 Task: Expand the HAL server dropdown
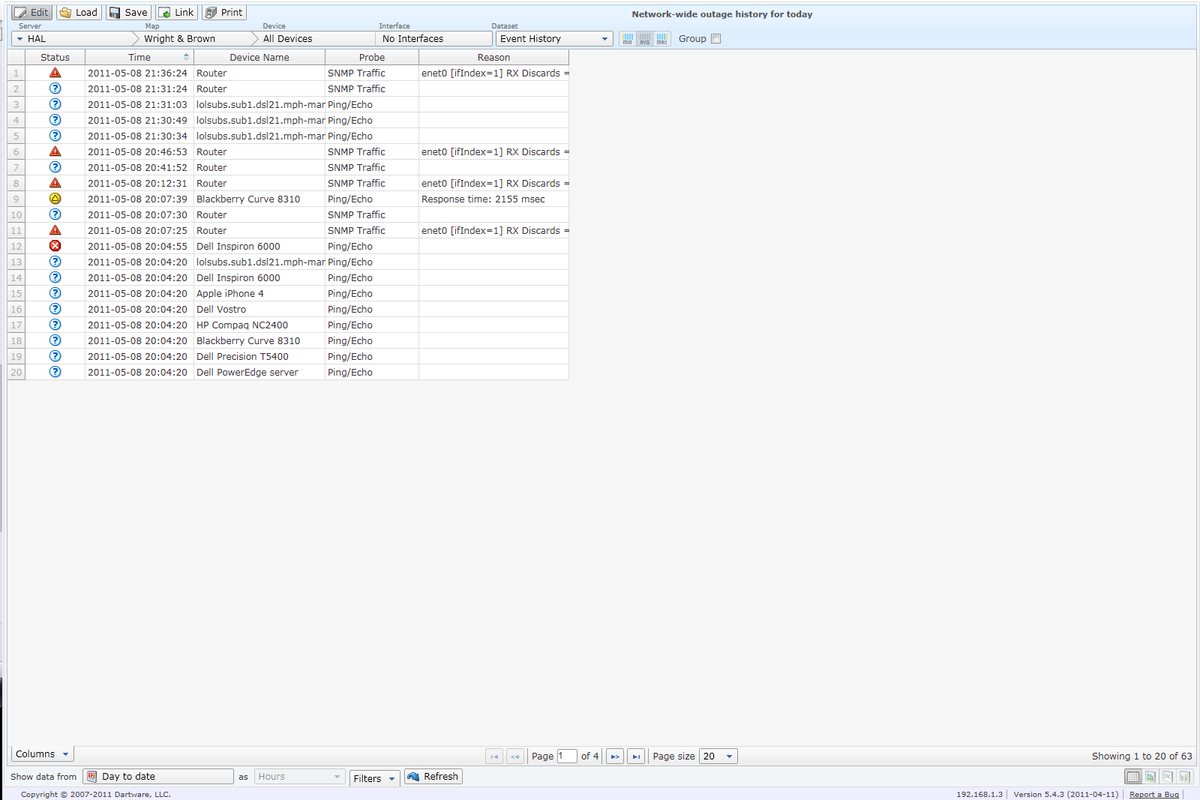(x=20, y=38)
